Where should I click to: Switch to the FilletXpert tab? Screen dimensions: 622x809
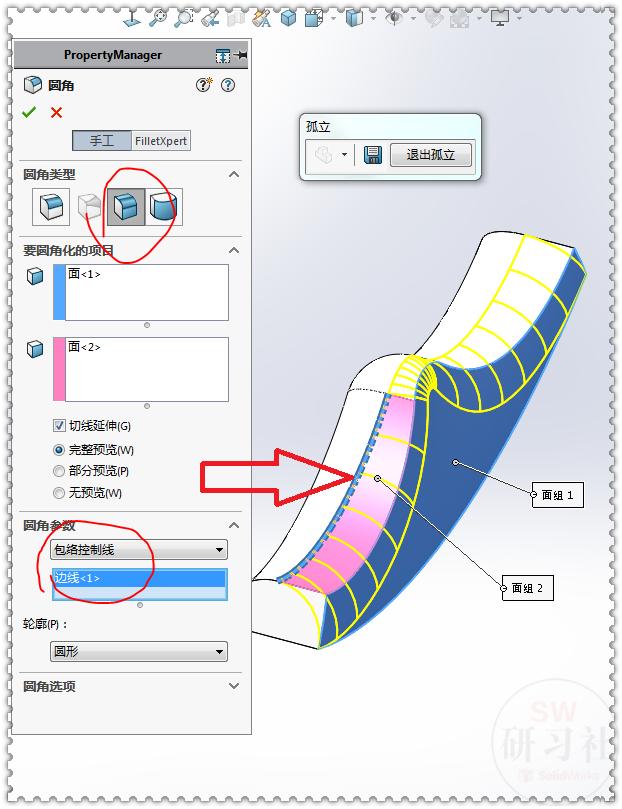(x=161, y=141)
